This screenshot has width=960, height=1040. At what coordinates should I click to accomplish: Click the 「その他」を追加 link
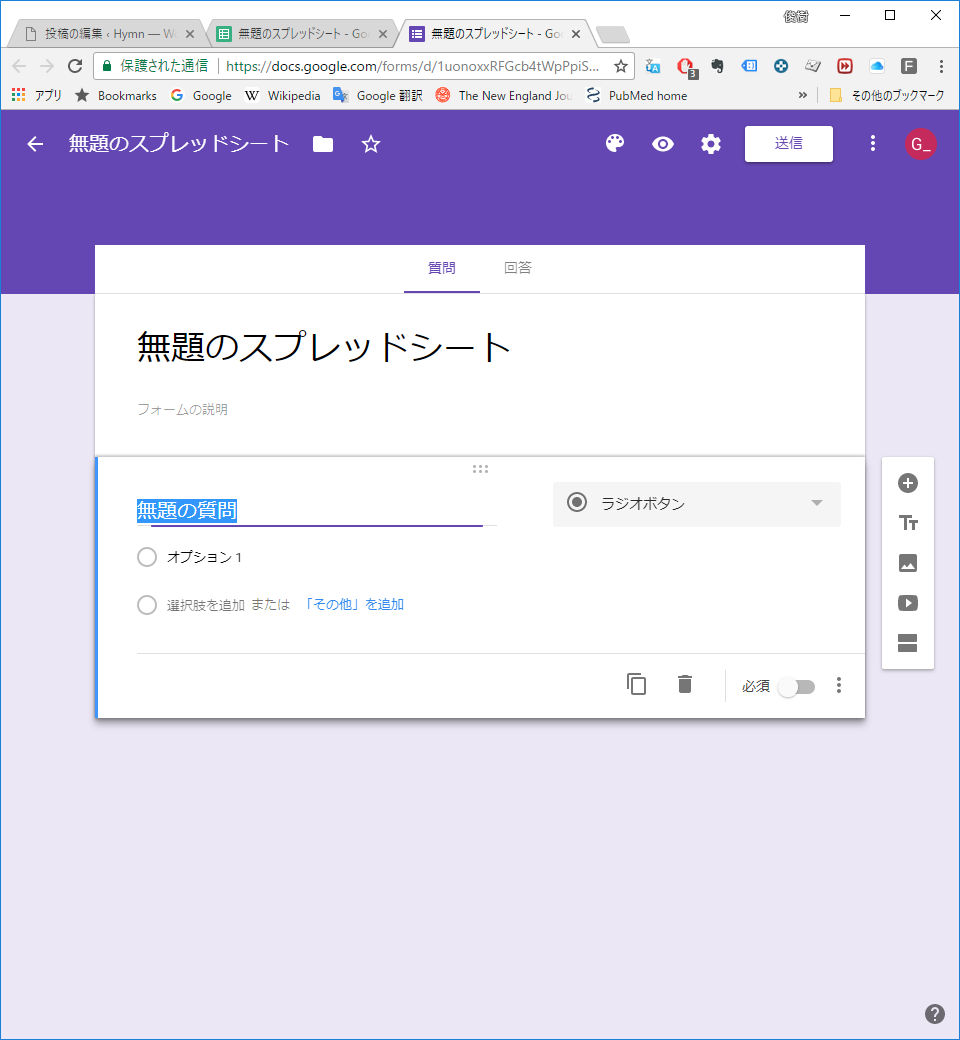tap(354, 605)
